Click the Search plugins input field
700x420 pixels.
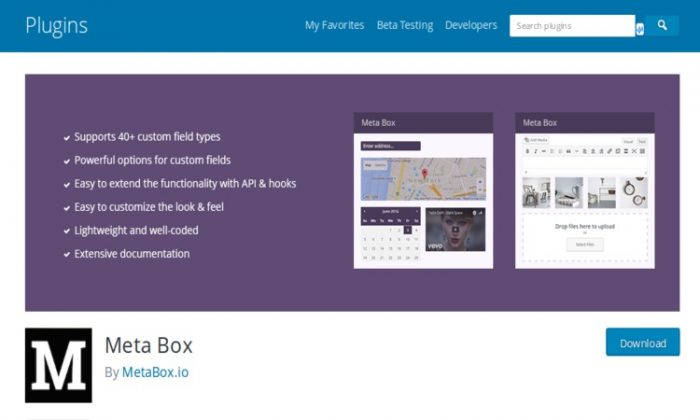572,26
